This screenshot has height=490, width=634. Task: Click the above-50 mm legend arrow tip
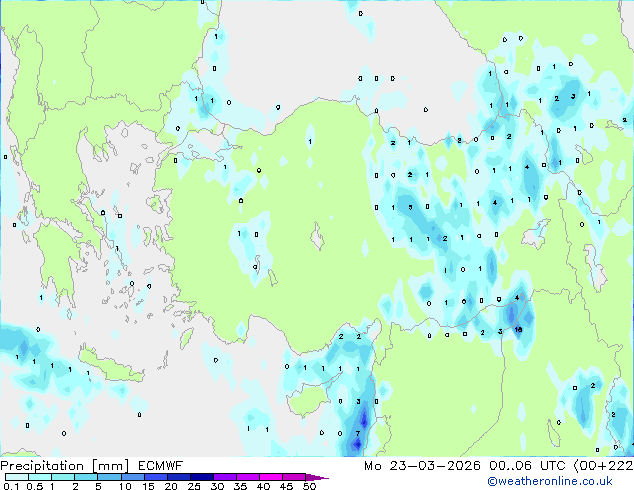click(x=317, y=477)
